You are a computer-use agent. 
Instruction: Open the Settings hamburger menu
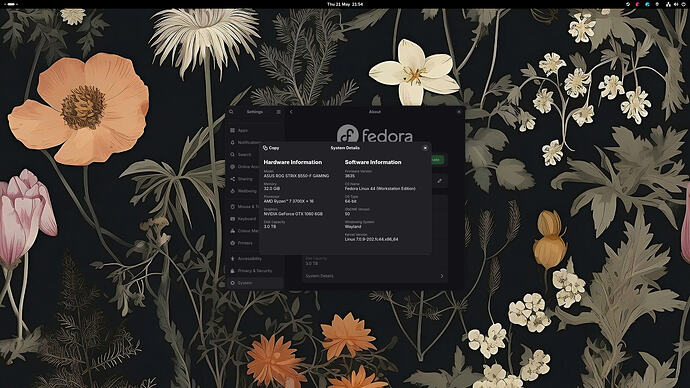[278, 112]
